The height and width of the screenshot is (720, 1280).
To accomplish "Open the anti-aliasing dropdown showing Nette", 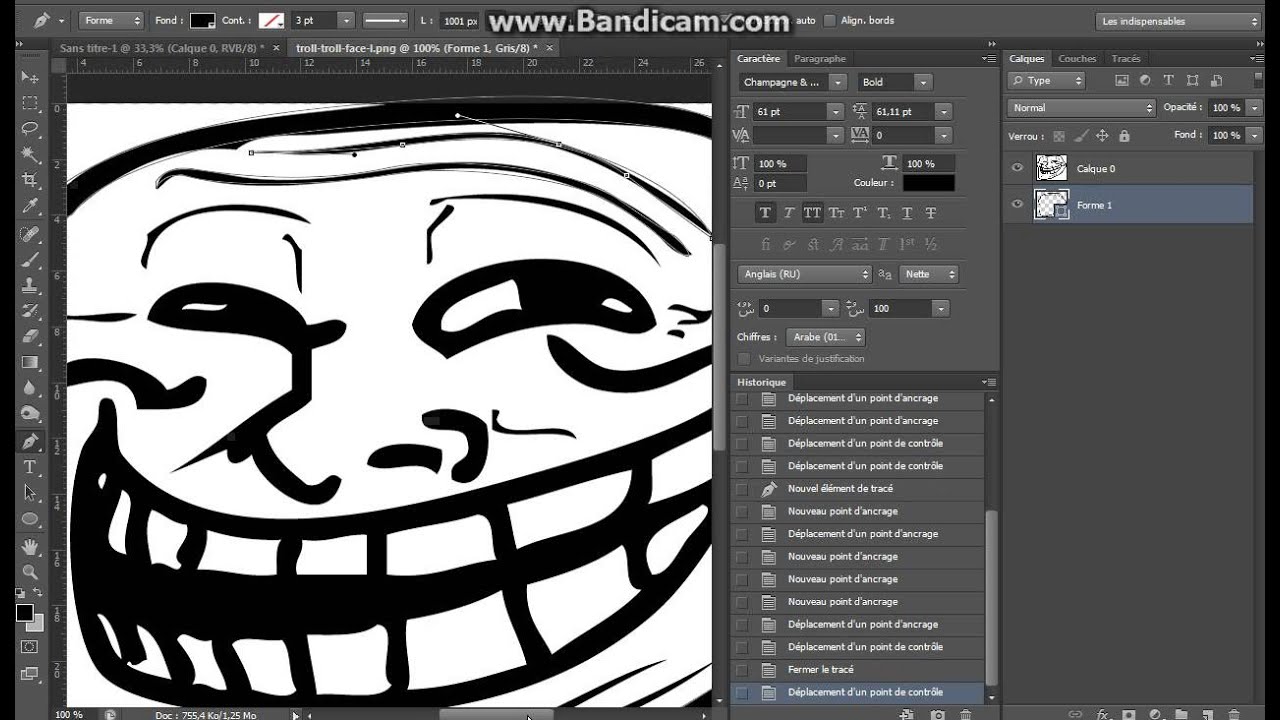I will (x=929, y=273).
